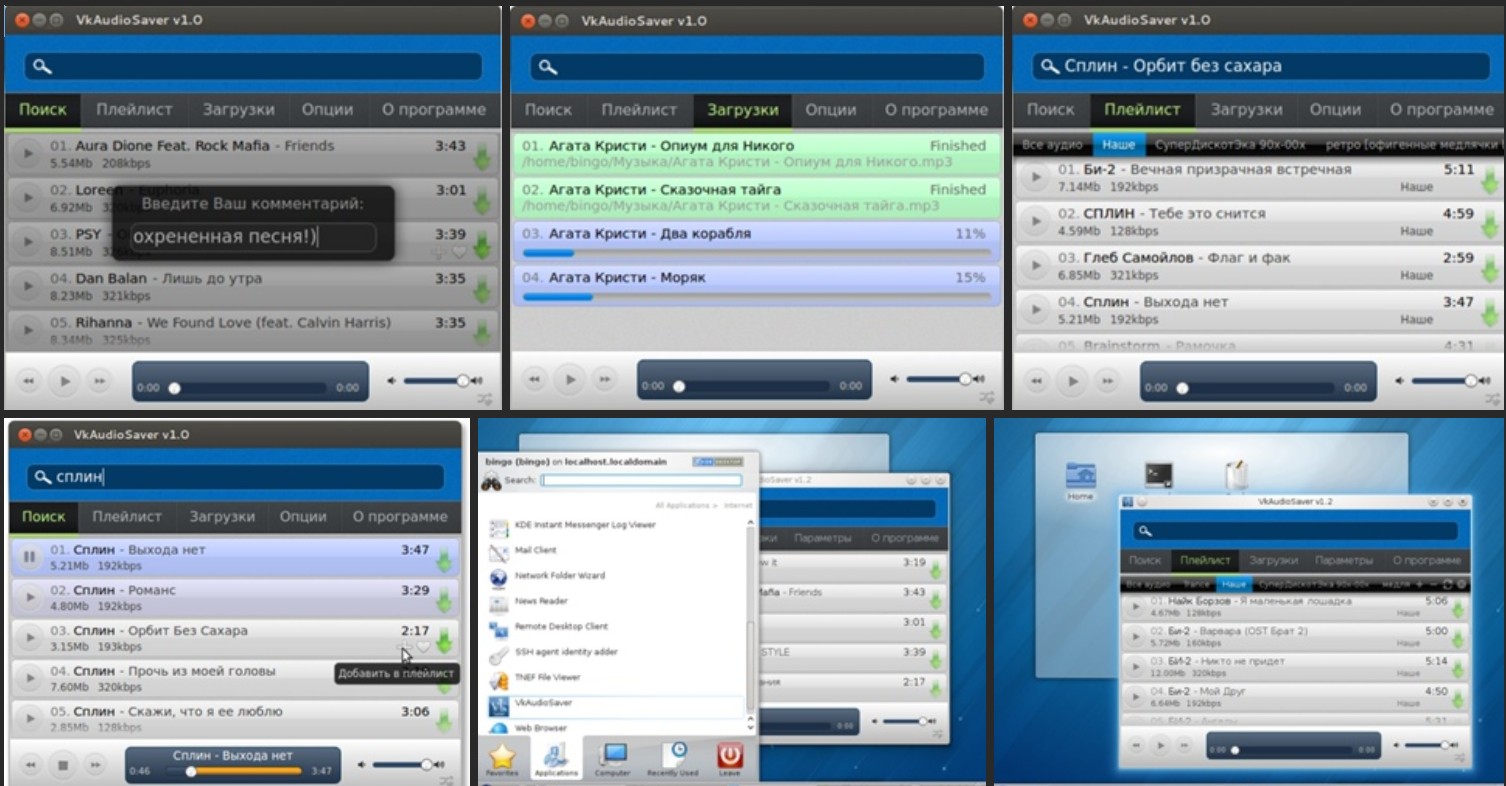Play "Найк Борзов - Я маленькая лошадка"
The height and width of the screenshot is (786, 1506).
tap(1136, 608)
